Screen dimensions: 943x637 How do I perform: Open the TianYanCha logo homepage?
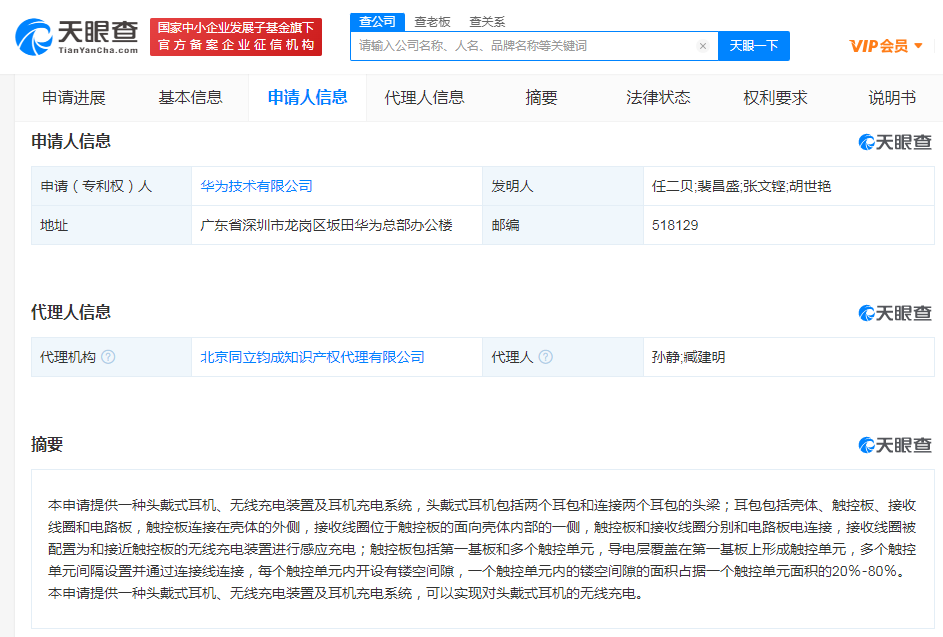coord(77,37)
